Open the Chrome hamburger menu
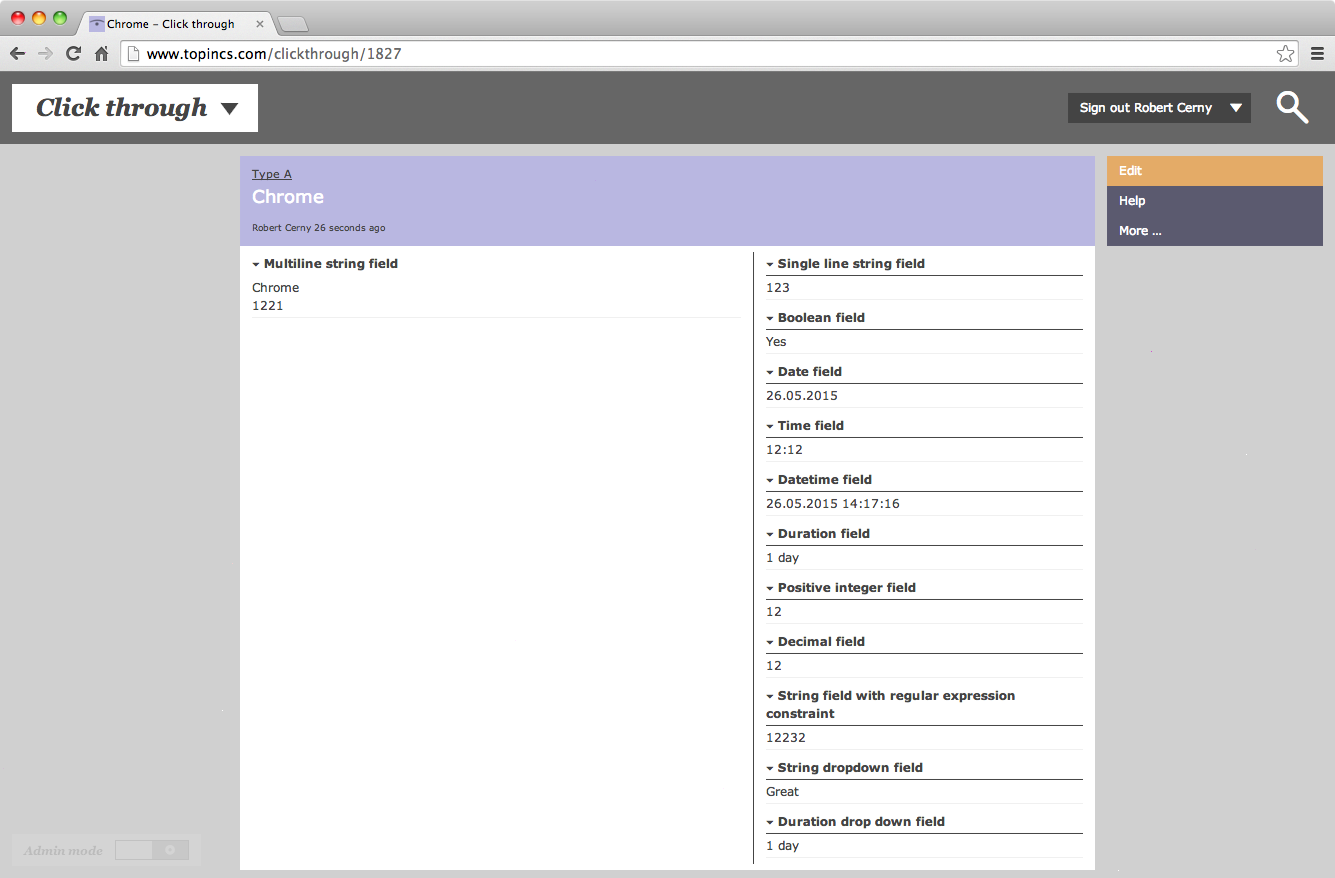The height and width of the screenshot is (878, 1335). 1317,54
